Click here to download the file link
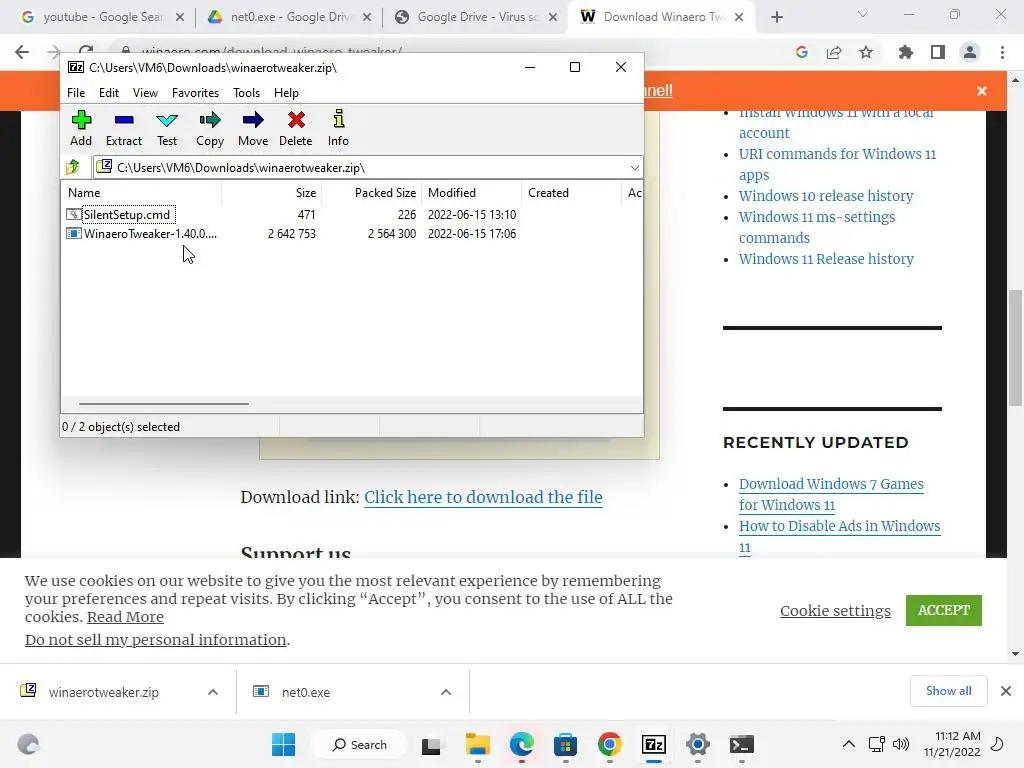The width and height of the screenshot is (1024, 768). (483, 497)
